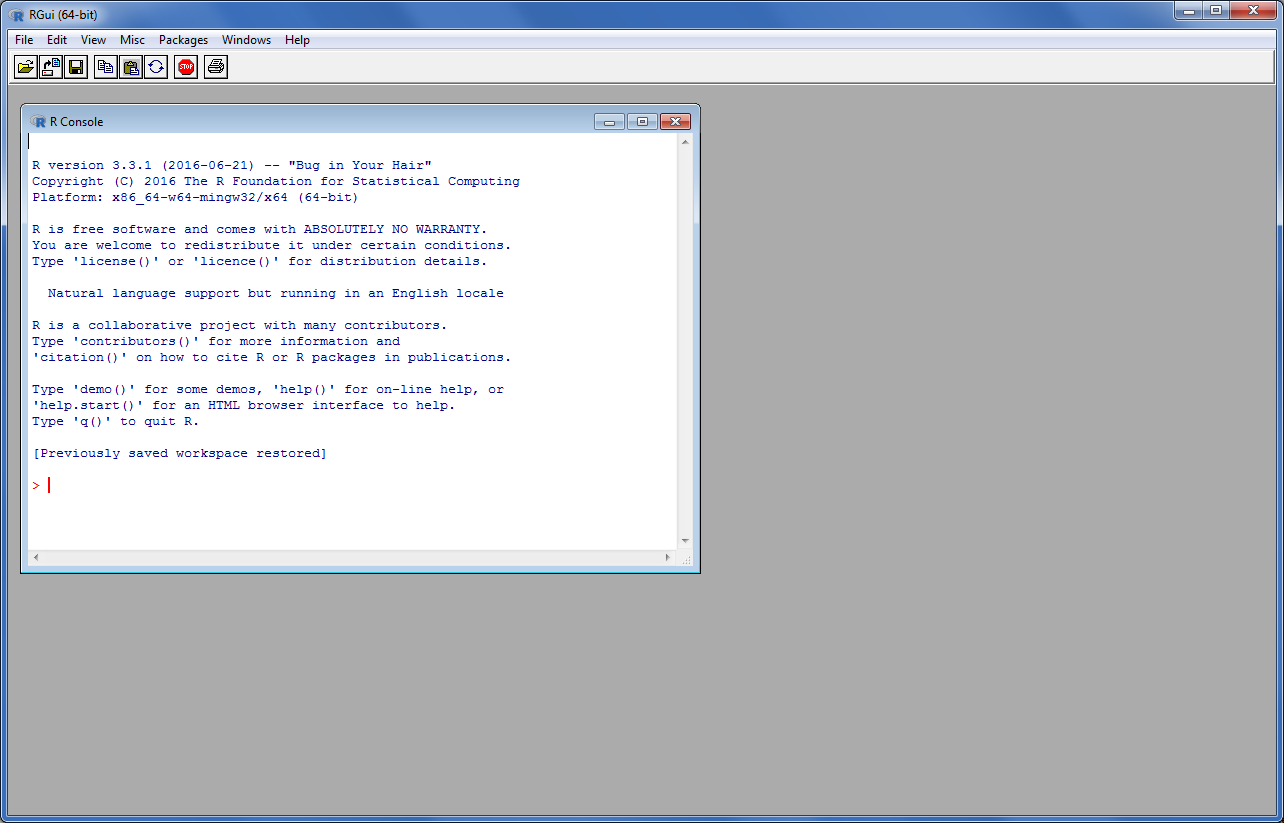The height and width of the screenshot is (823, 1284).
Task: Click the 'Platform: x86_64-w64-mingw32' line
Action: point(195,197)
